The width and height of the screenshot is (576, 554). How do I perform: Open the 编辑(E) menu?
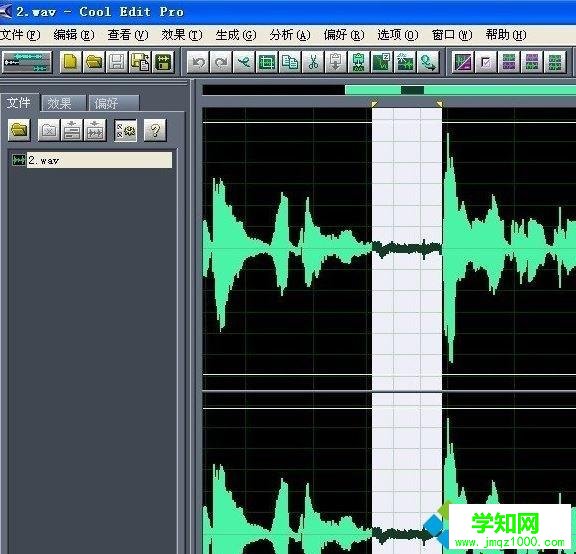[x=74, y=35]
